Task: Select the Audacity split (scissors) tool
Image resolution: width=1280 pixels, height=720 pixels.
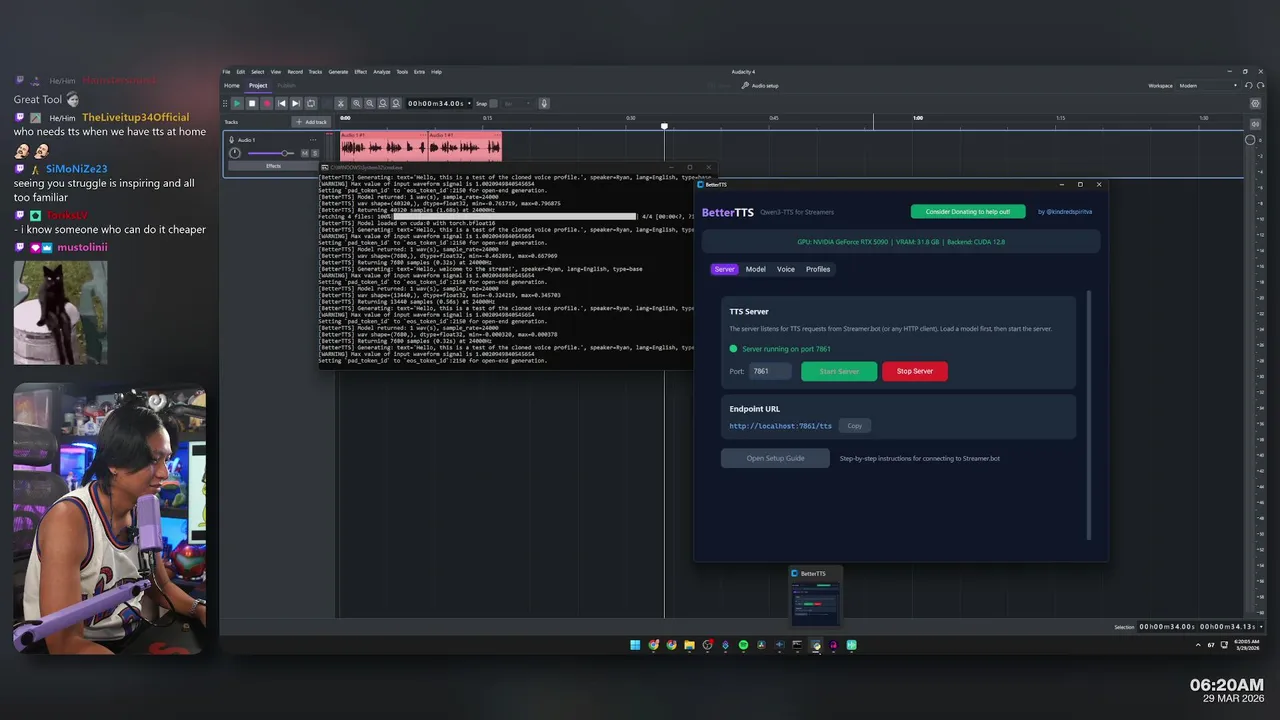Action: click(x=341, y=103)
